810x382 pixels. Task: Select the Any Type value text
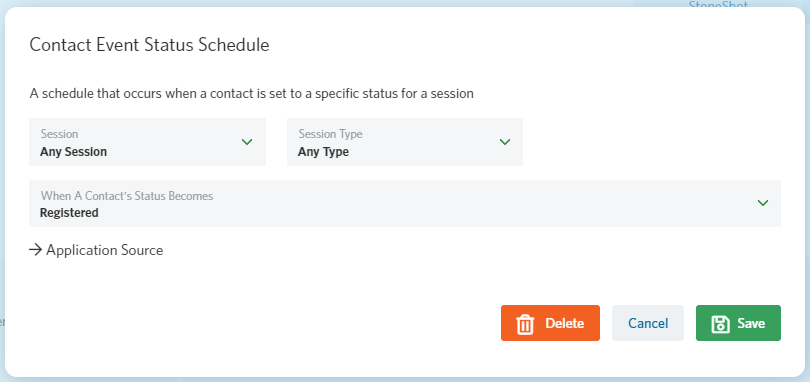tap(323, 152)
